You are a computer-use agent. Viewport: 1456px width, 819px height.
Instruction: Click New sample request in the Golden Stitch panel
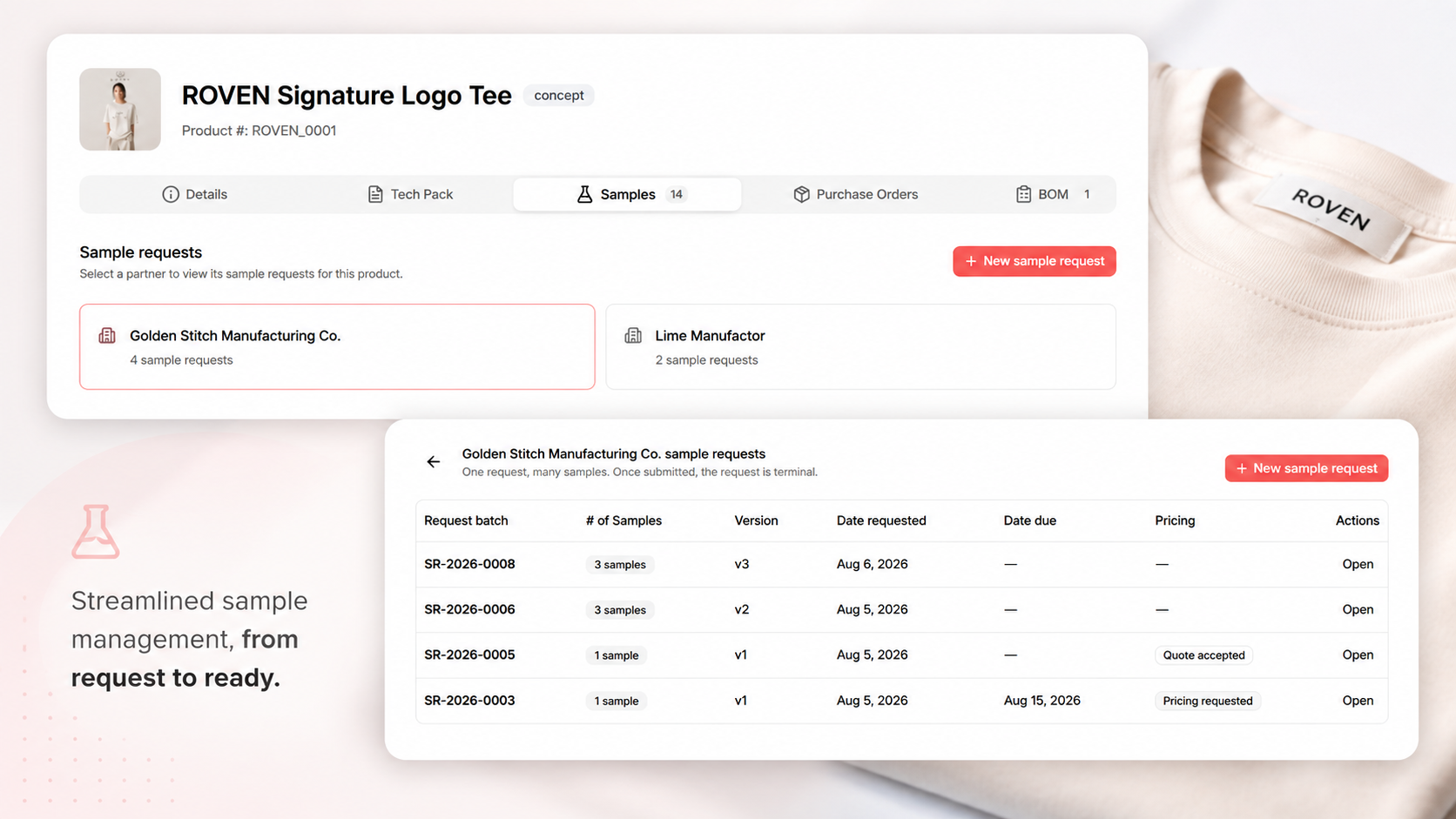point(1306,468)
